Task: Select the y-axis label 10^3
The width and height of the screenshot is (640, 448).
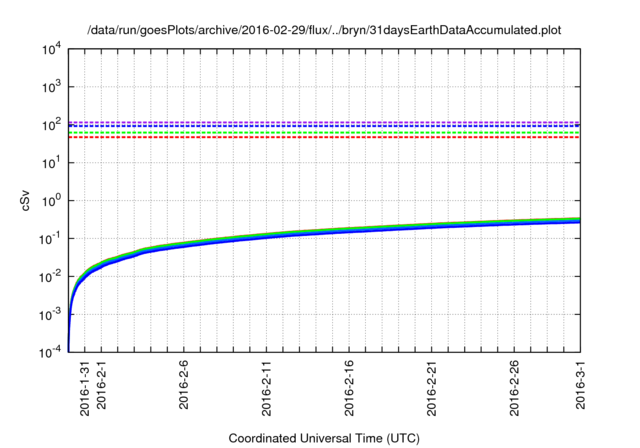Action: (x=51, y=87)
